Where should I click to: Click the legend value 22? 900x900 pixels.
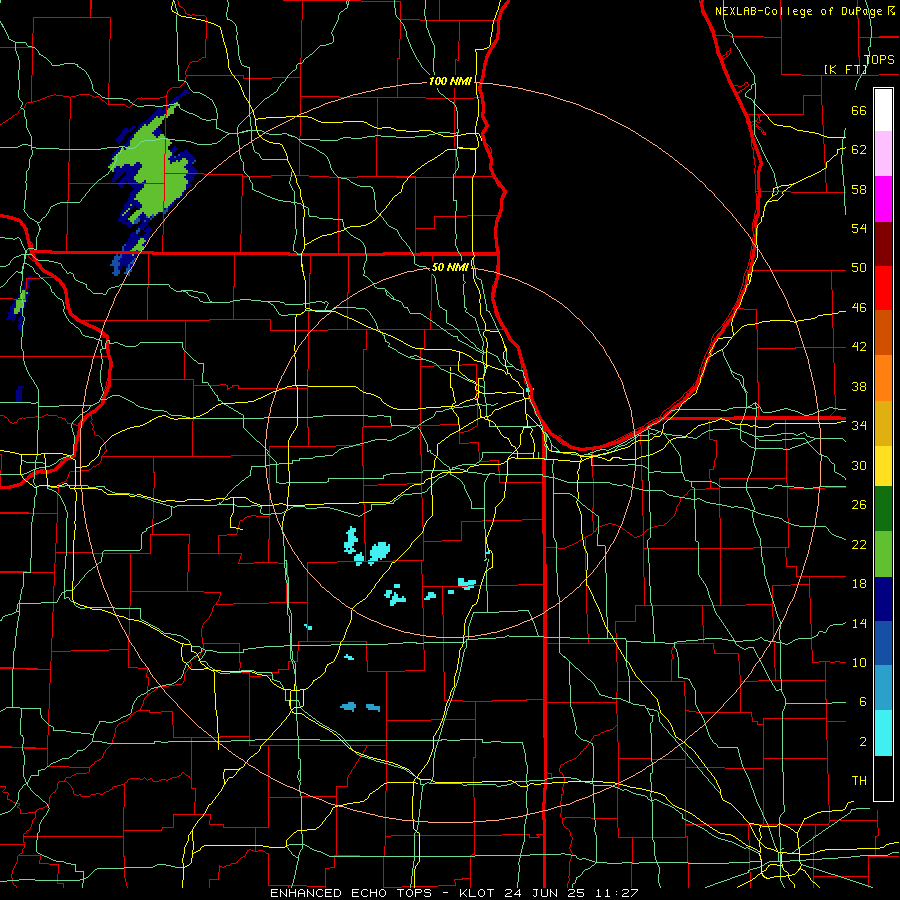coord(859,544)
